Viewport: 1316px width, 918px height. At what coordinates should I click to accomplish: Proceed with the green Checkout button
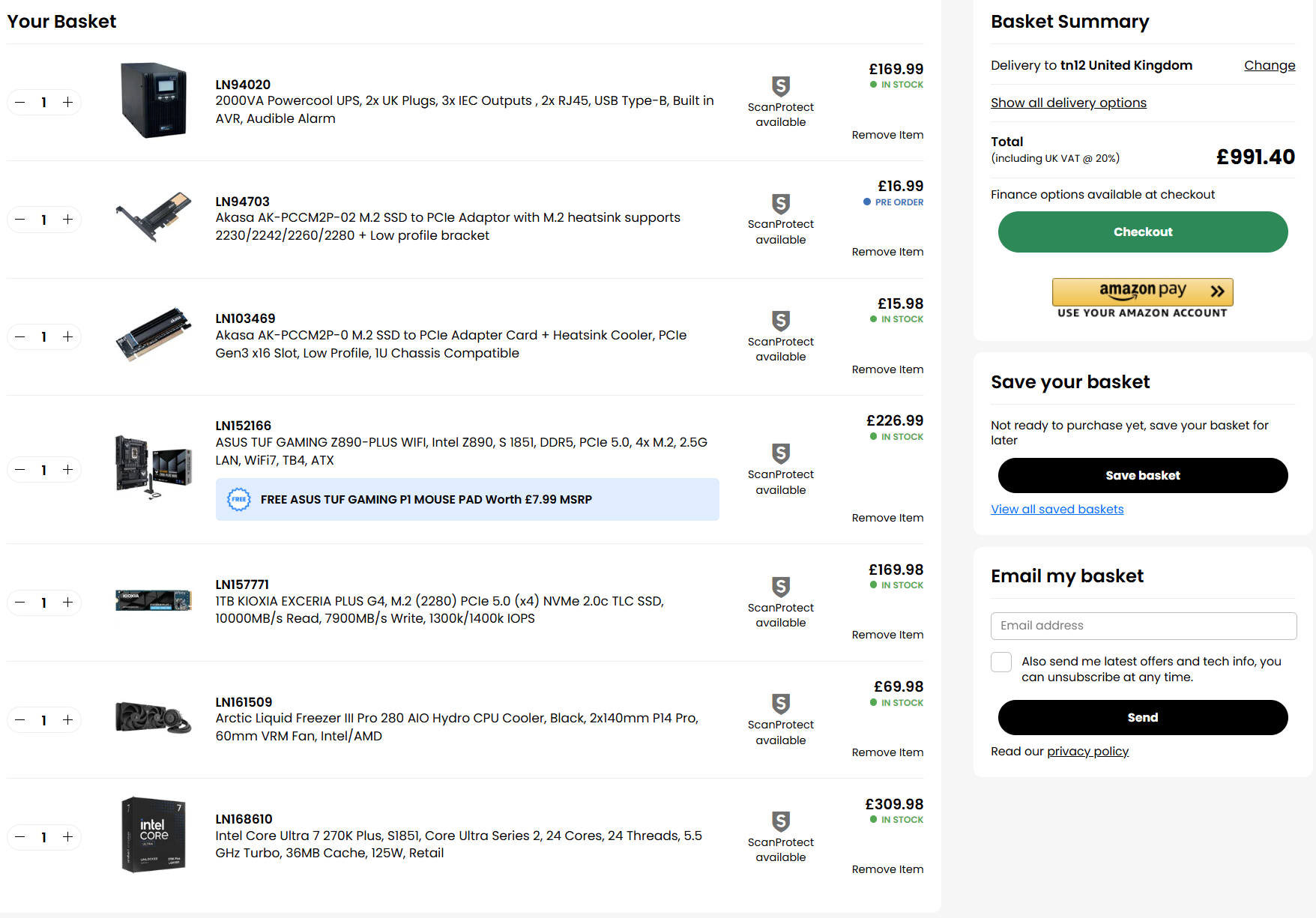[1142, 232]
